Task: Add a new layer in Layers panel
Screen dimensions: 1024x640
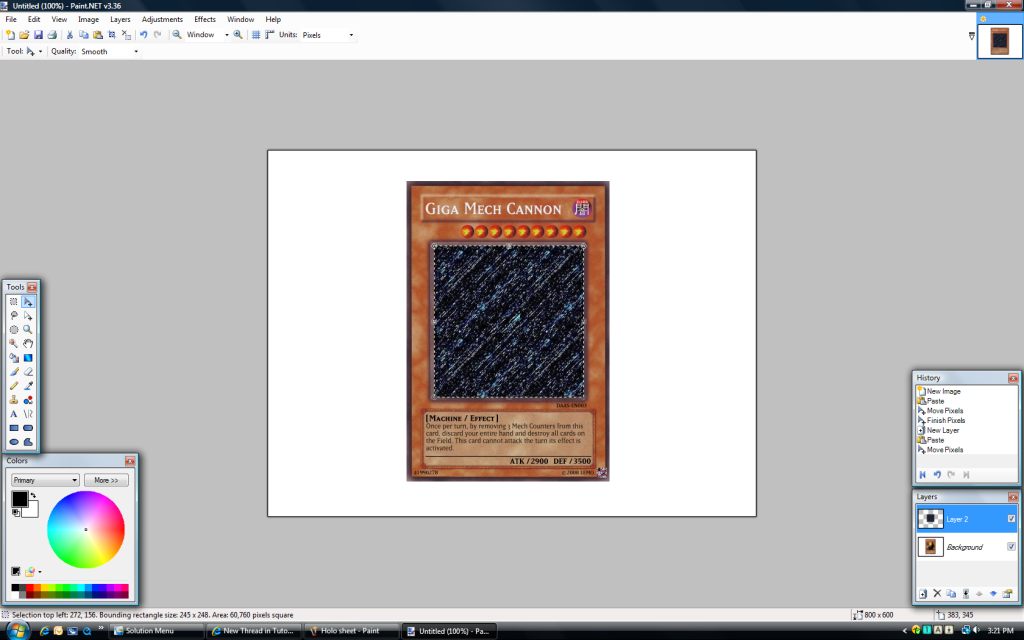Action: click(x=923, y=593)
